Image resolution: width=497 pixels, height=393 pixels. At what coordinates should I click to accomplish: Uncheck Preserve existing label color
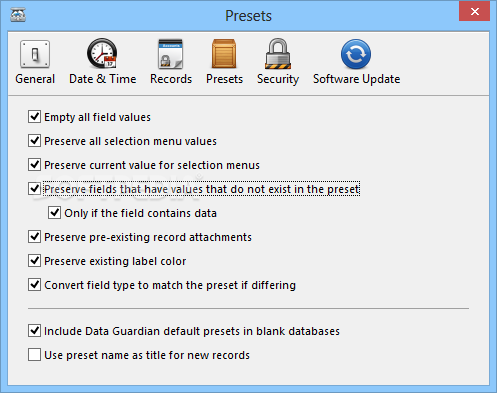tap(34, 261)
